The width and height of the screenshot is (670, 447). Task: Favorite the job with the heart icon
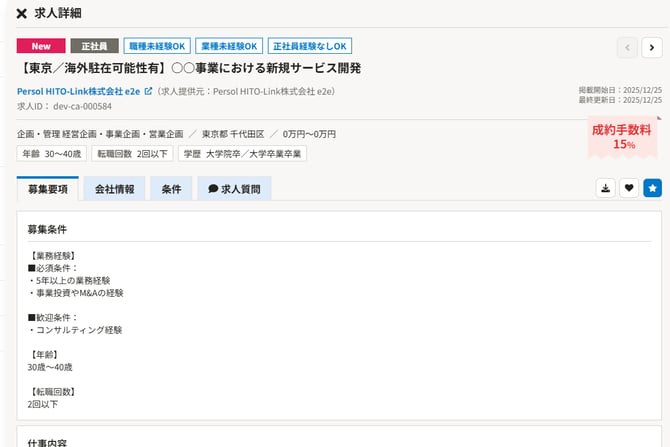(x=629, y=187)
